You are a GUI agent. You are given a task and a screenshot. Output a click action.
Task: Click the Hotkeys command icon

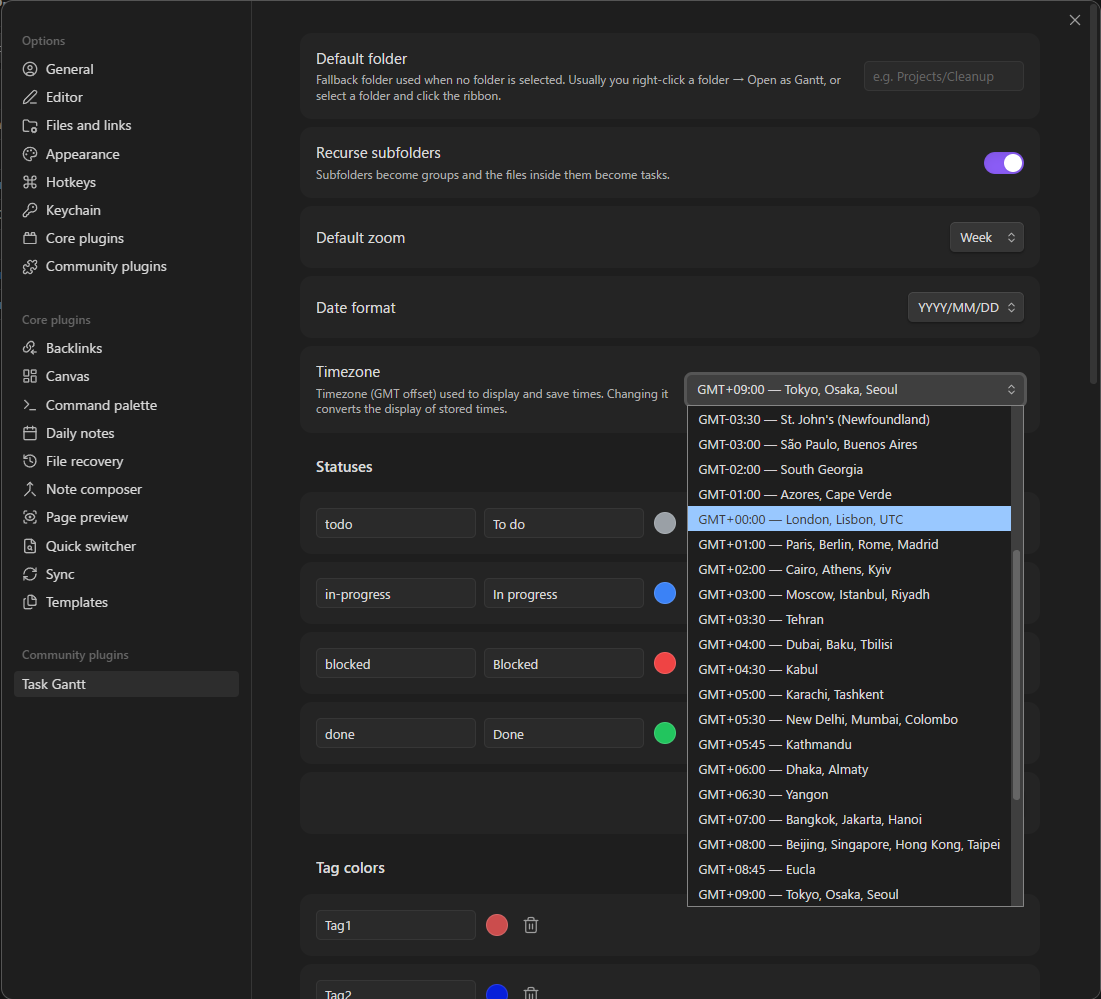29,182
